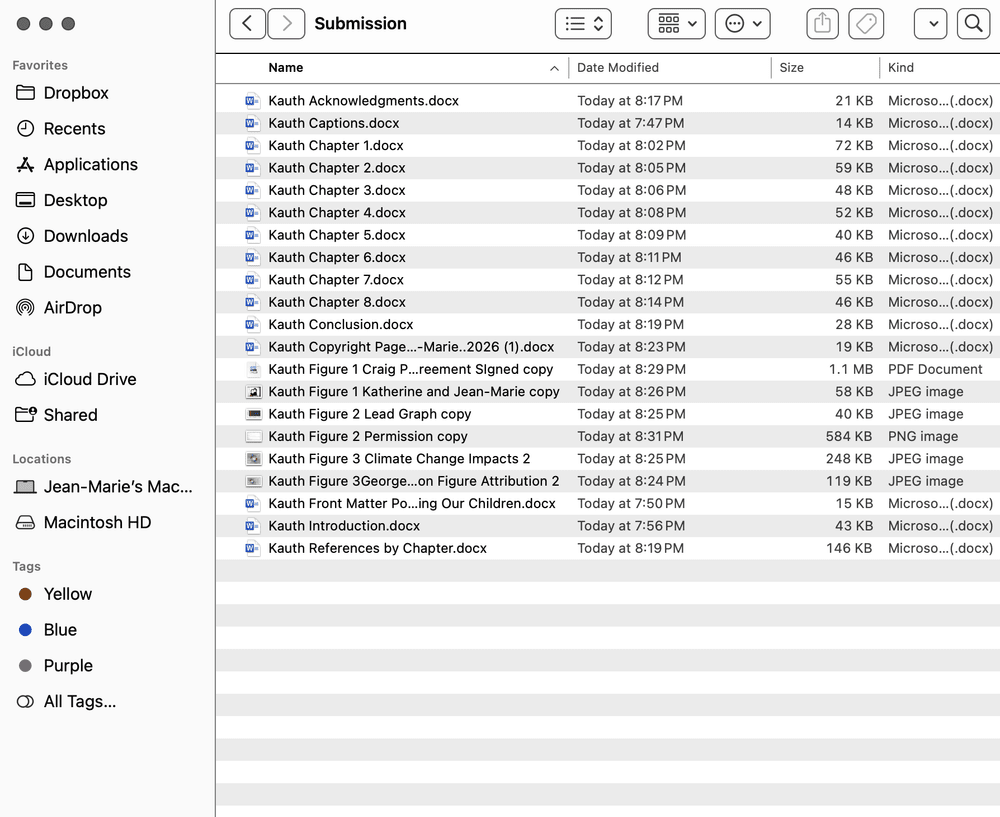Open iCloud Drive in the sidebar
The width and height of the screenshot is (1000, 817).
pos(90,379)
